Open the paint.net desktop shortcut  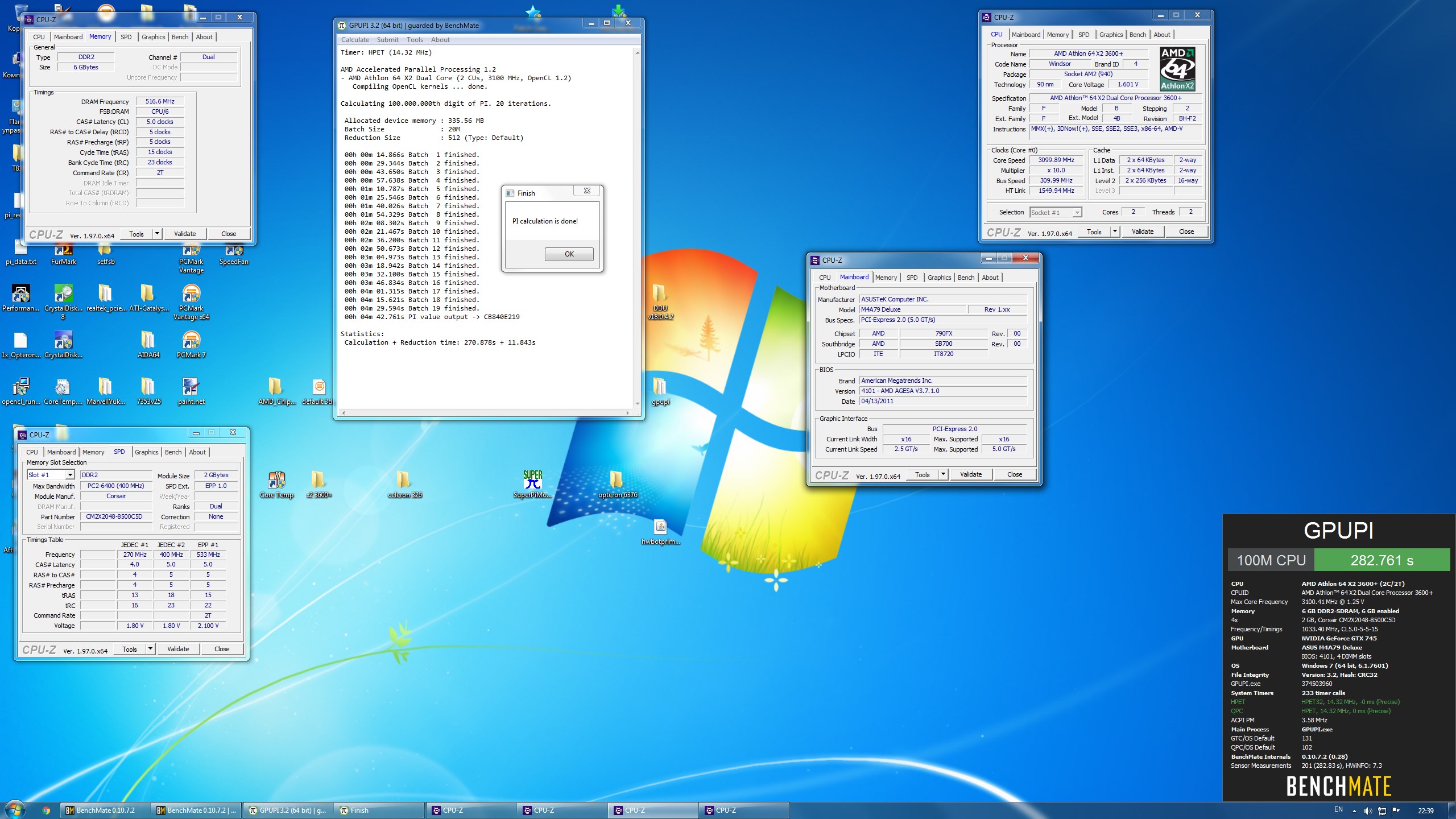[191, 391]
